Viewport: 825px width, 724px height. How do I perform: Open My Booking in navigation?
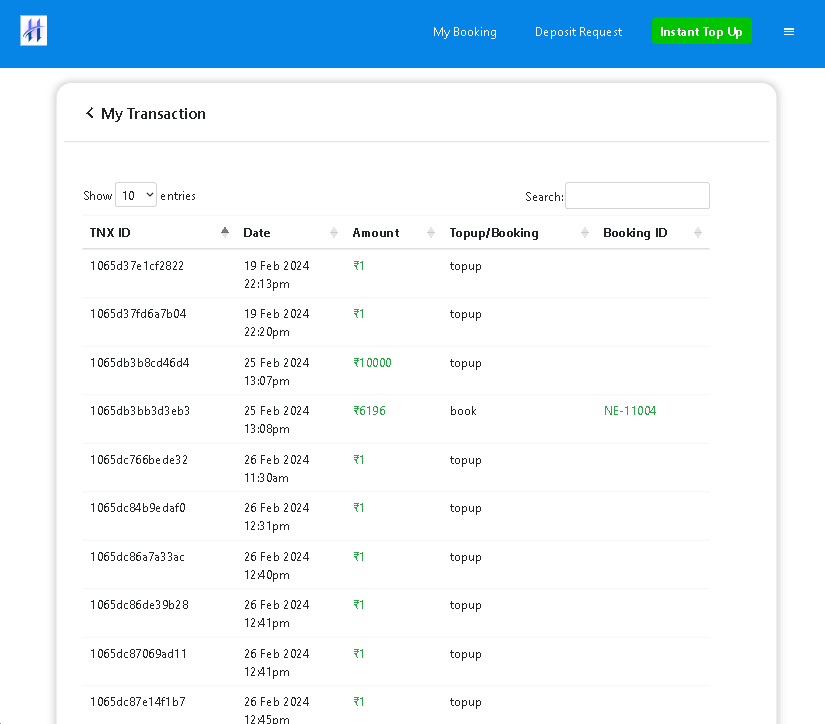[464, 32]
